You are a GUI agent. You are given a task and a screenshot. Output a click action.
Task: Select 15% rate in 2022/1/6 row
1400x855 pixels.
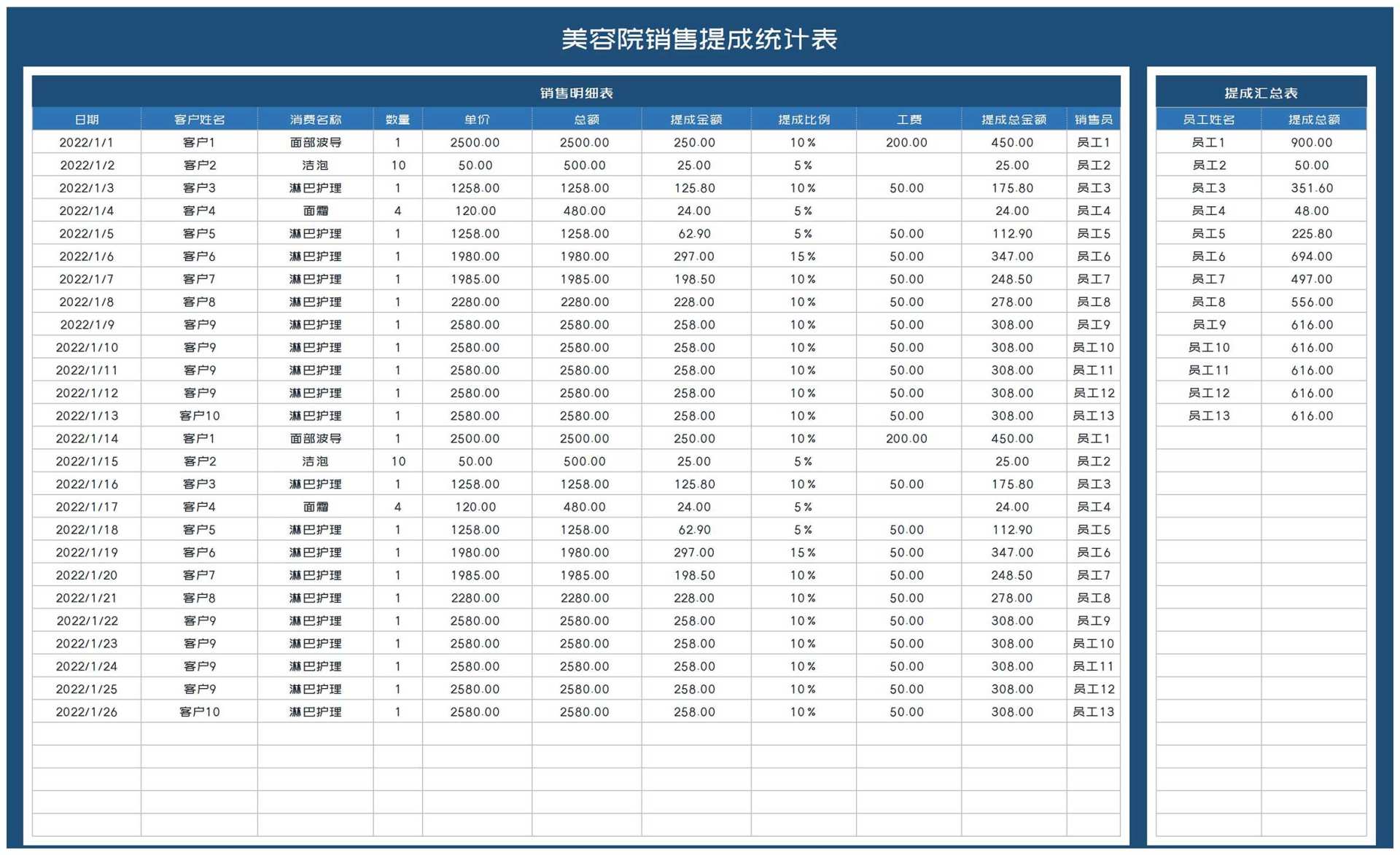[803, 256]
